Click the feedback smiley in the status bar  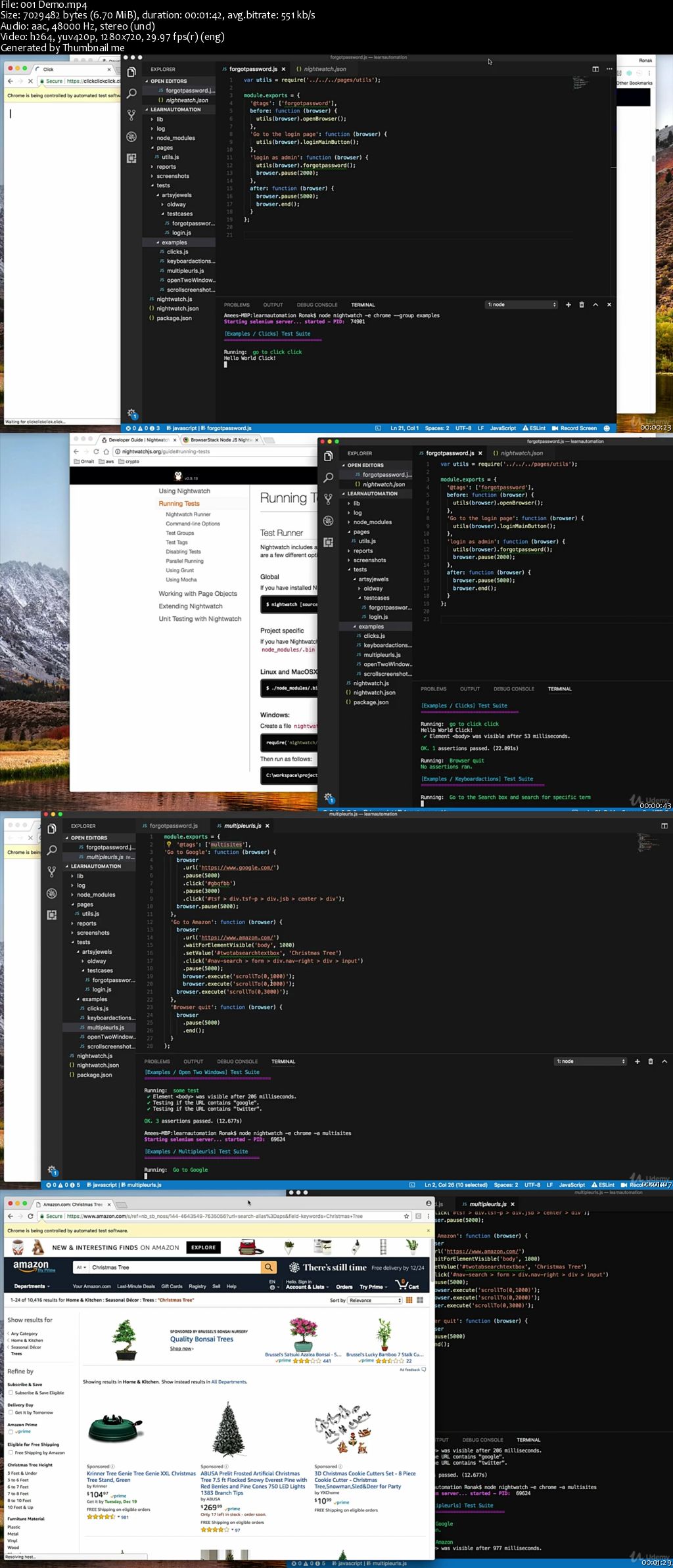tap(607, 428)
